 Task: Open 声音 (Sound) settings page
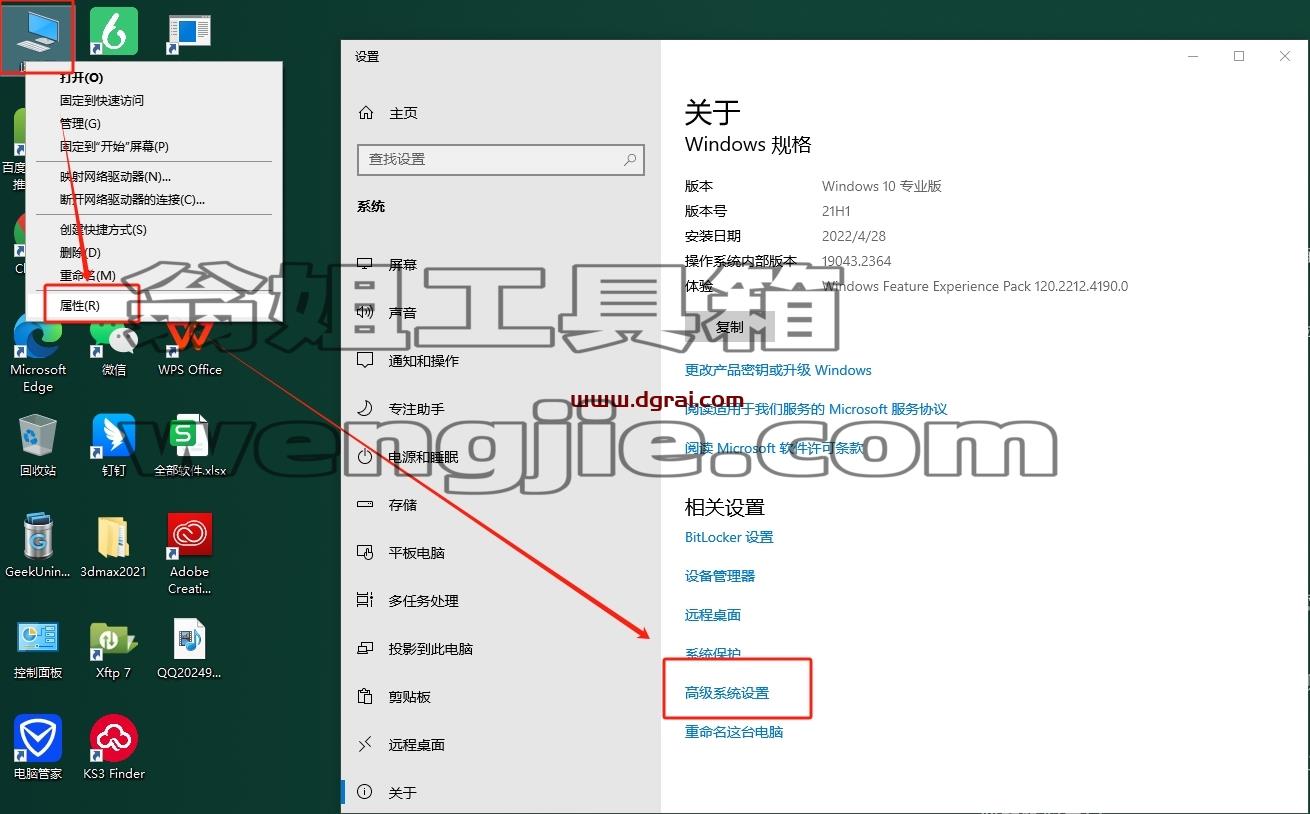pyautogui.click(x=501, y=313)
